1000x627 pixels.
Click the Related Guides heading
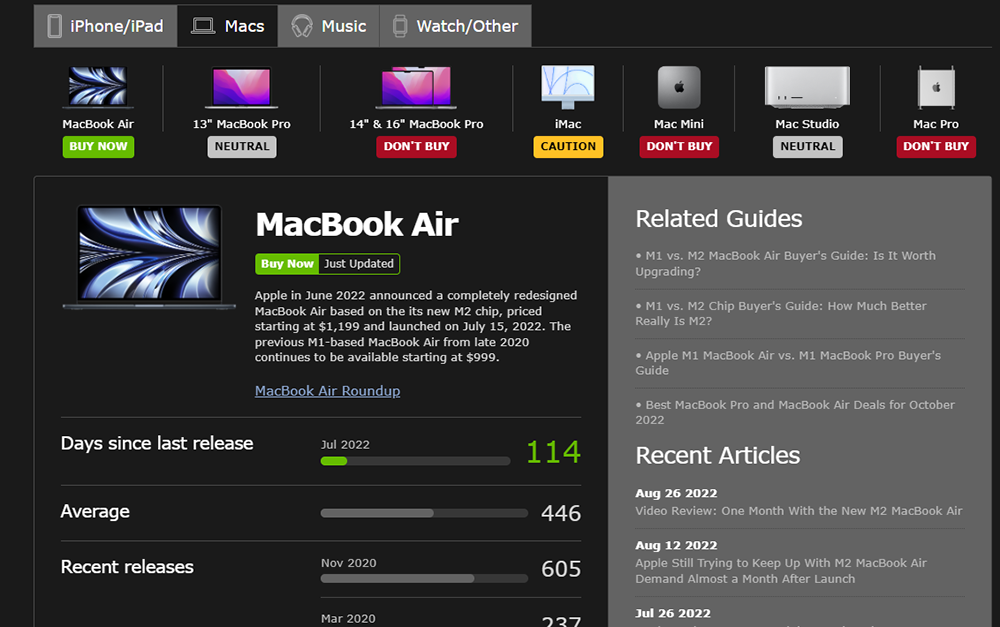click(x=719, y=219)
